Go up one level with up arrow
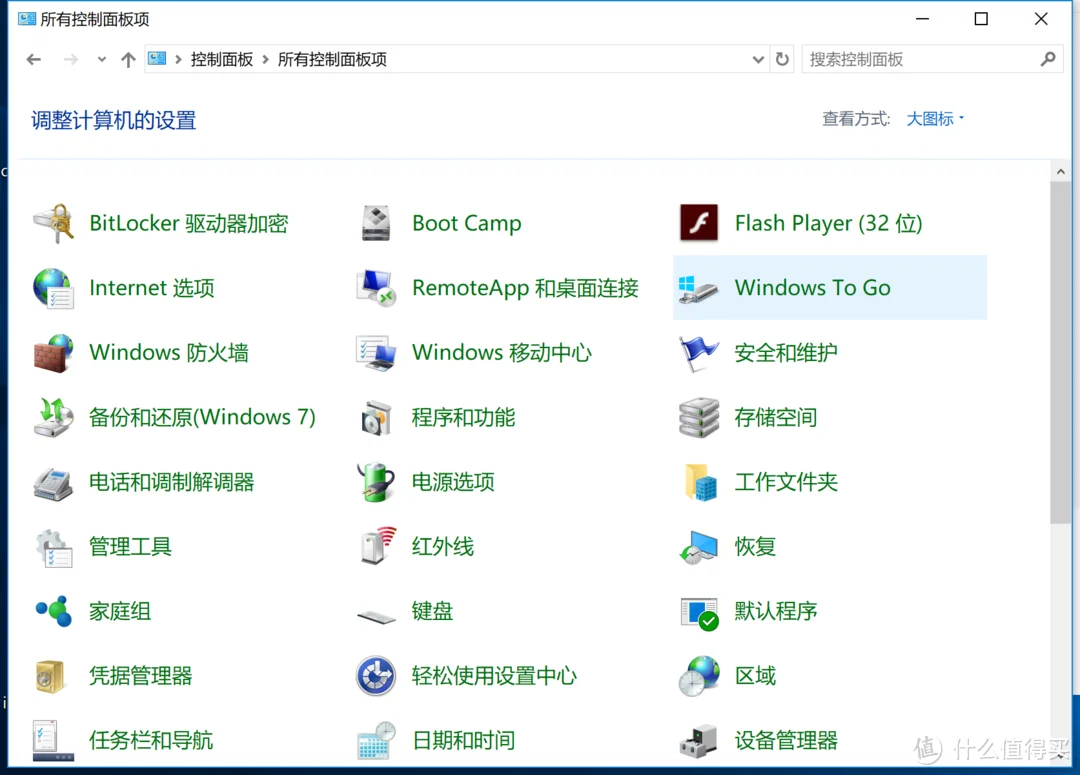Screen dimensions: 1080x775 [x=128, y=59]
